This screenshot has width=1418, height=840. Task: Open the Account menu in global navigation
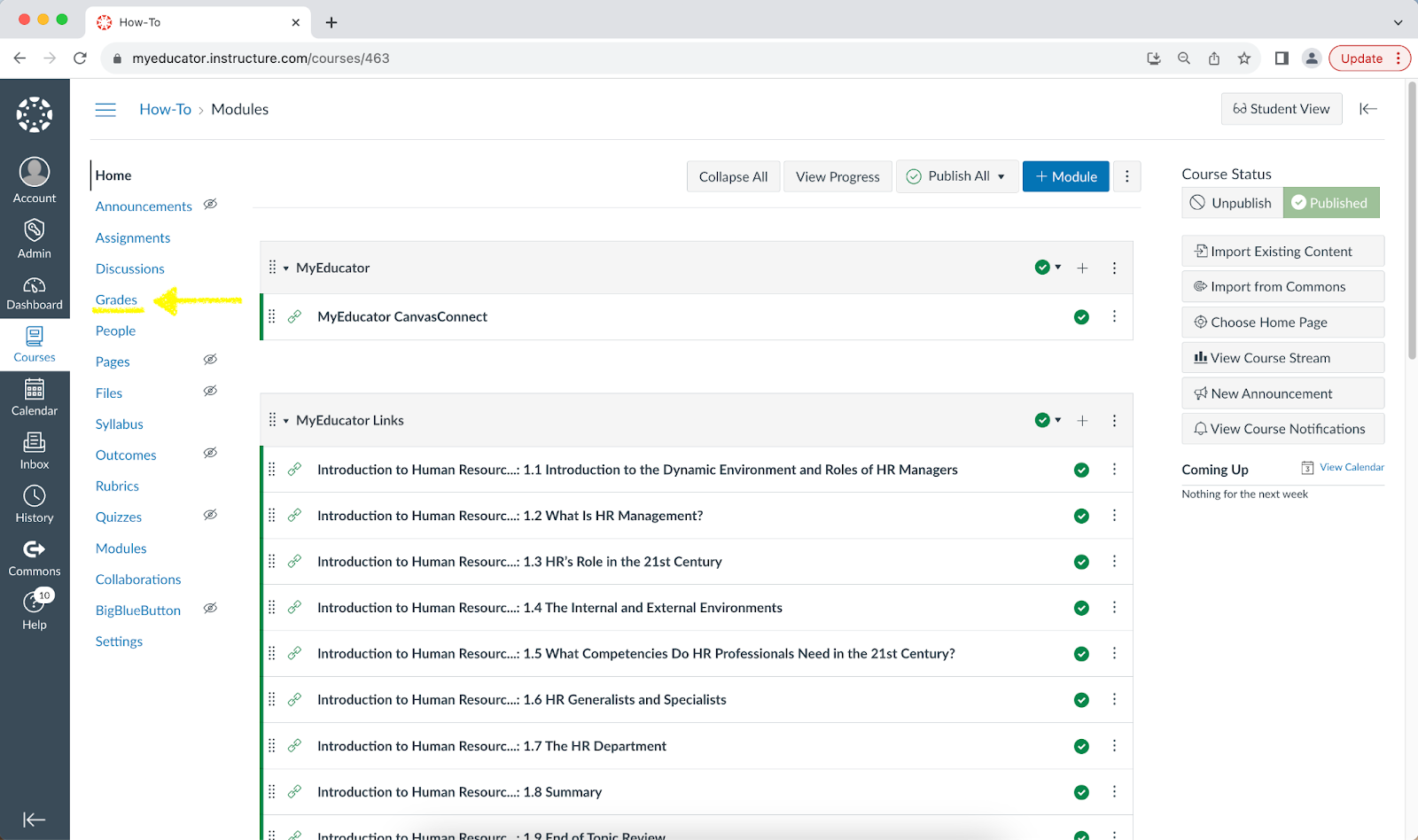click(x=35, y=181)
